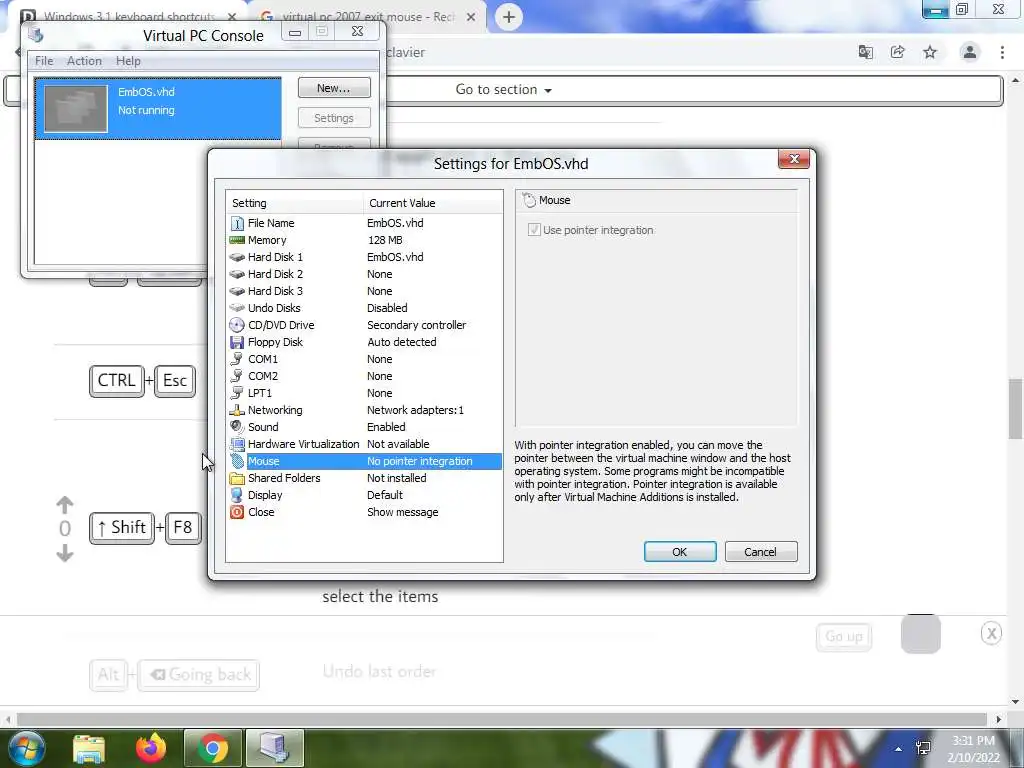Viewport: 1024px width, 768px height.
Task: Click the network tray icon
Action: (x=923, y=748)
